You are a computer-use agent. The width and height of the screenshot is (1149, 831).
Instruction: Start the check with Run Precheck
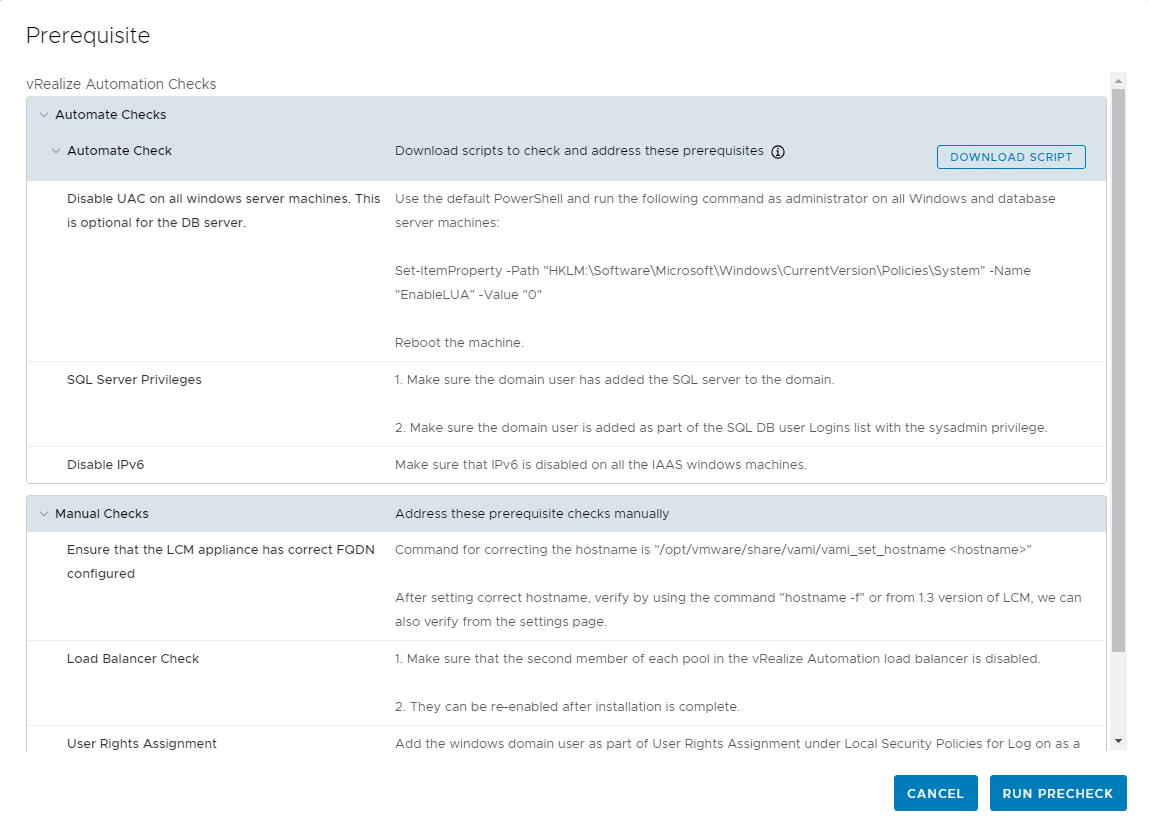point(1057,793)
